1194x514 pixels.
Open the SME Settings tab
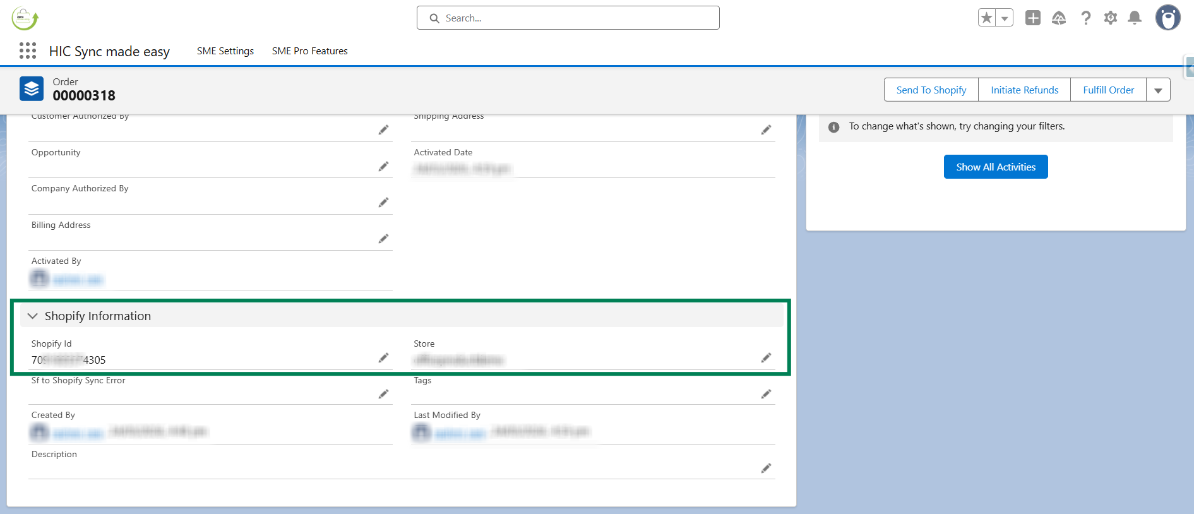click(x=225, y=51)
